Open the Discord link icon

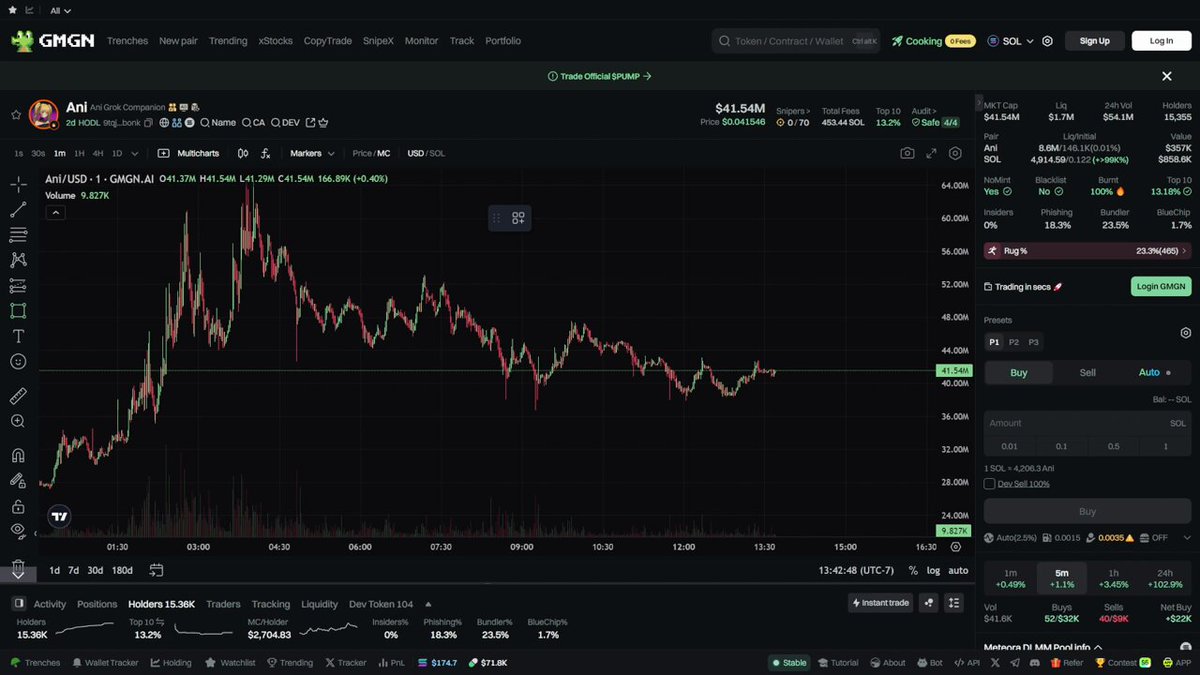coord(1035,662)
